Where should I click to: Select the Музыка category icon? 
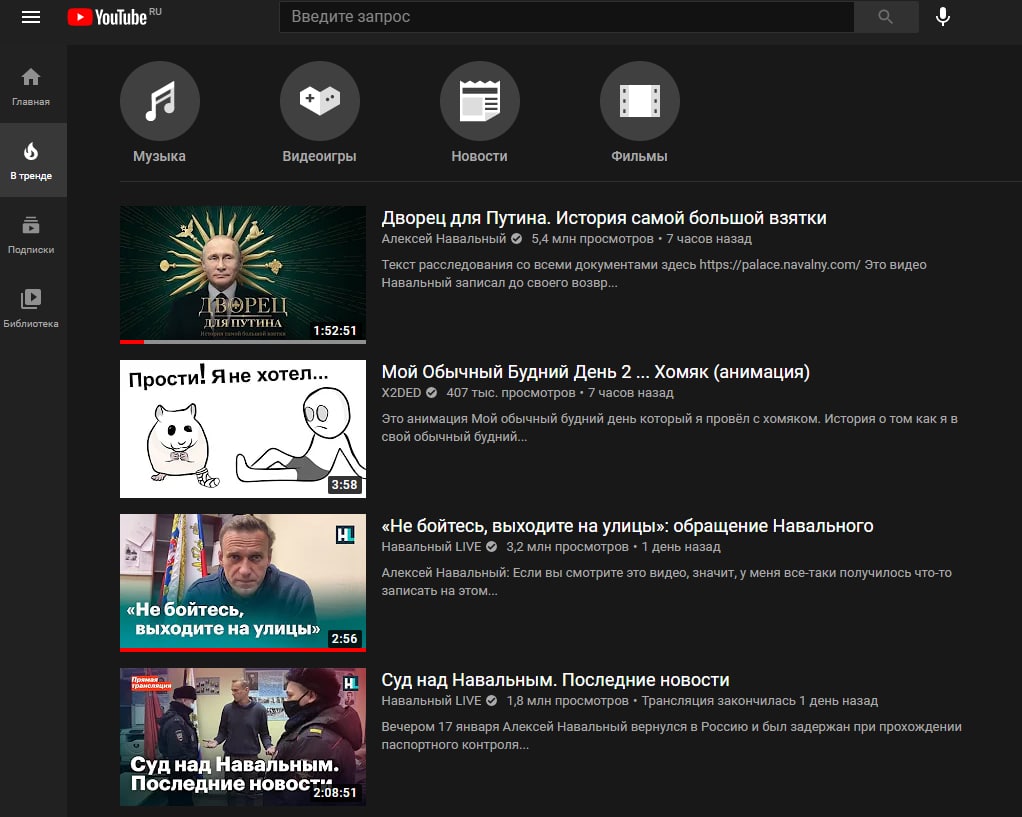click(160, 101)
